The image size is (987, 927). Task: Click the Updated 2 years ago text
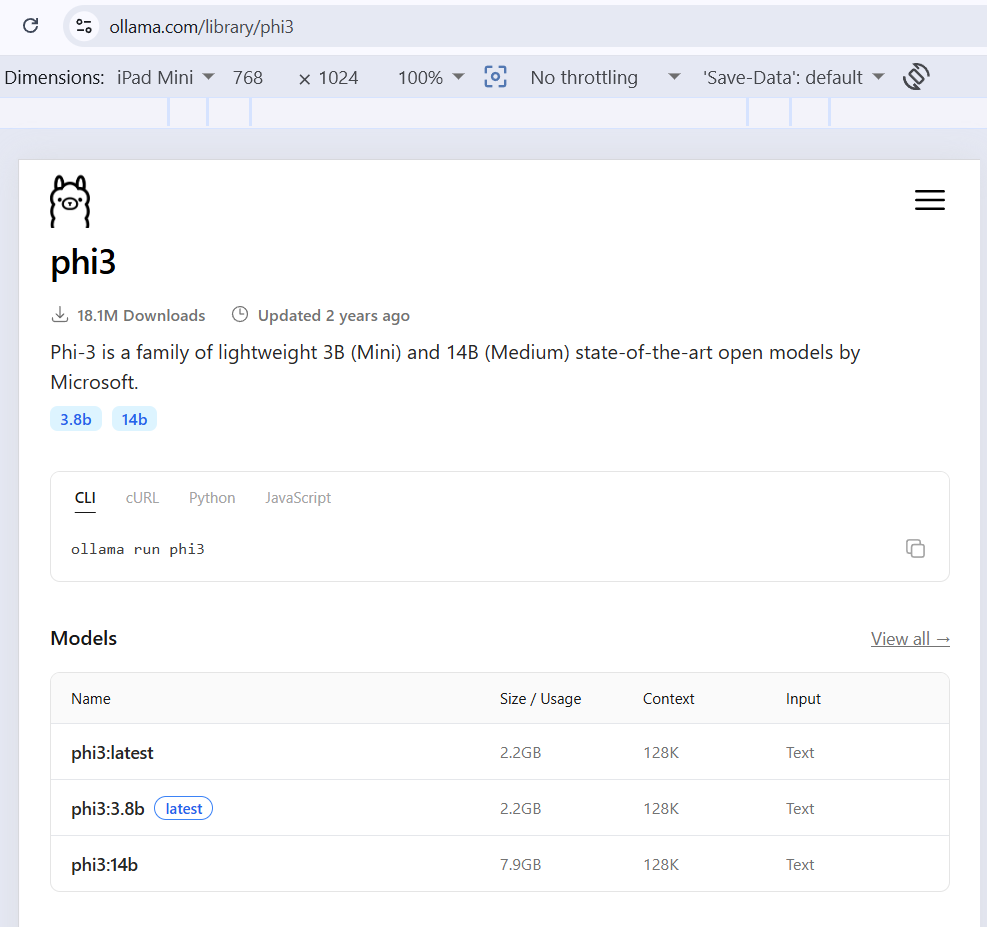[x=334, y=315]
